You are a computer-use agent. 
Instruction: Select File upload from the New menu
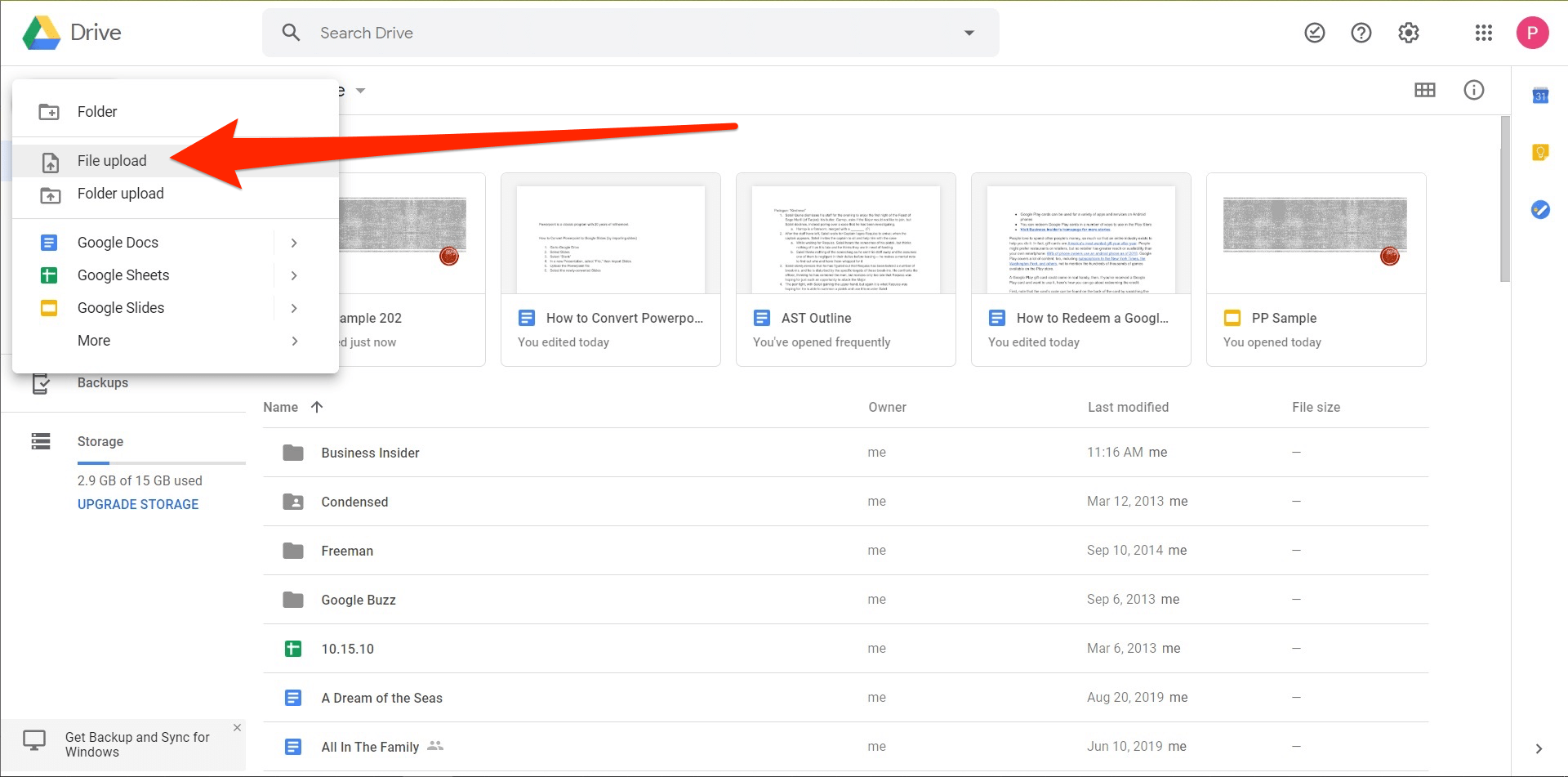(x=112, y=160)
